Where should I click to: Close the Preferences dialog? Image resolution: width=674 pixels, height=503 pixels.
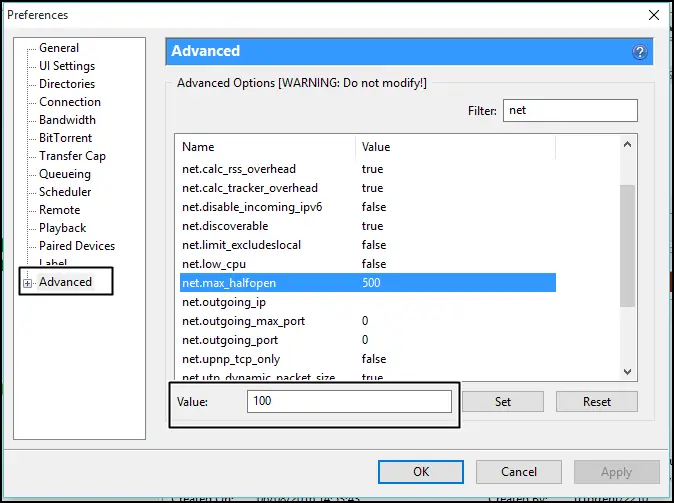click(x=654, y=15)
